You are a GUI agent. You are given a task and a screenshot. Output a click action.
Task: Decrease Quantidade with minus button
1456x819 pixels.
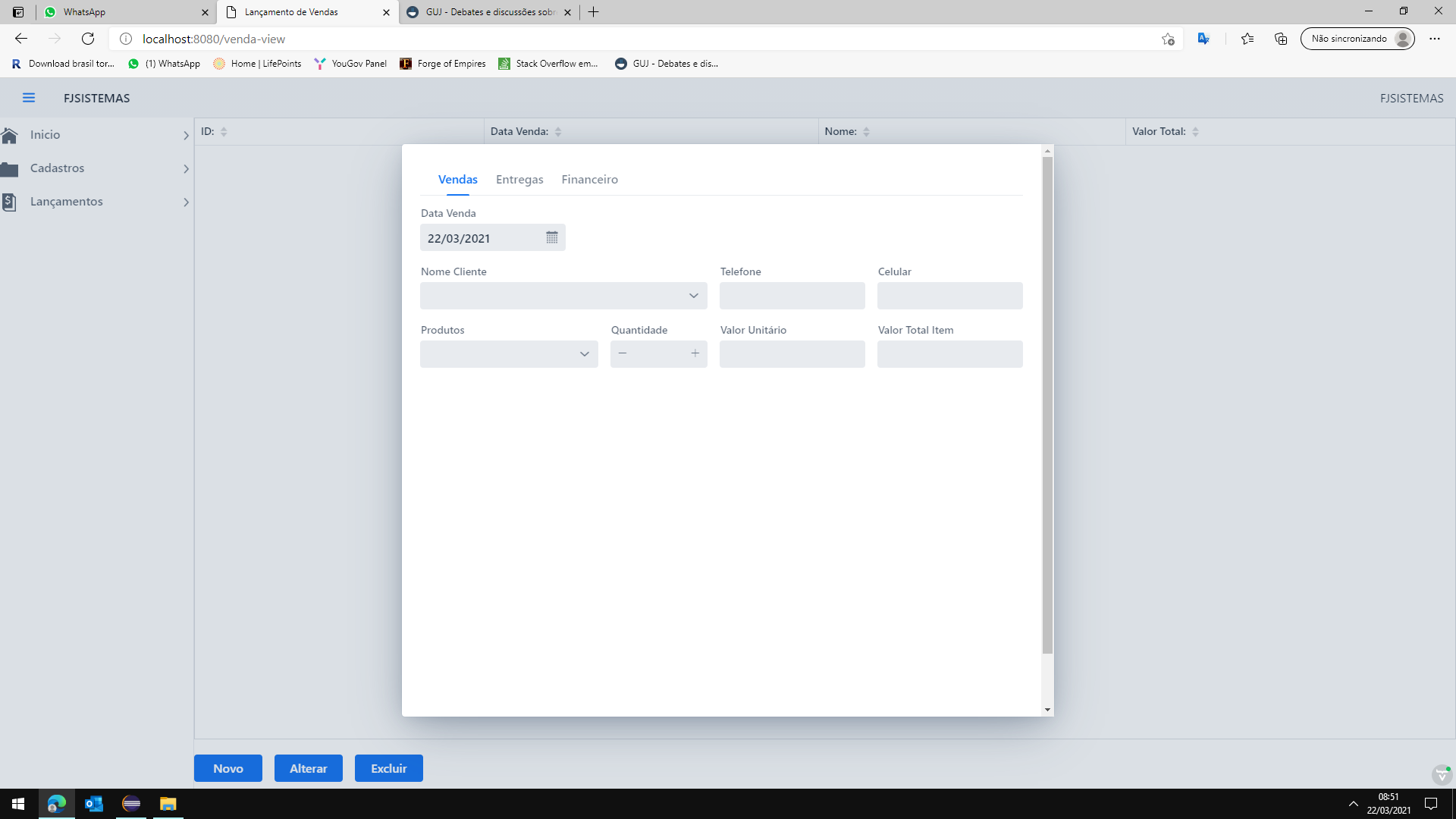[623, 353]
